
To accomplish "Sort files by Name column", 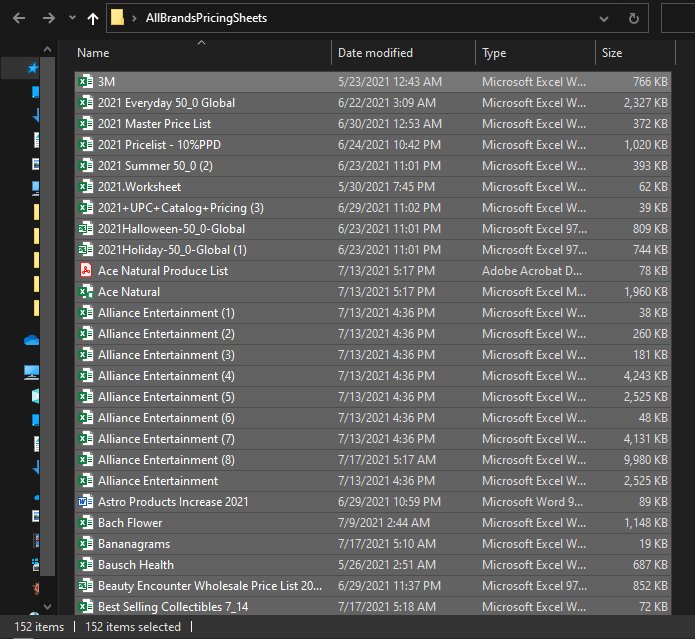I will [x=202, y=53].
